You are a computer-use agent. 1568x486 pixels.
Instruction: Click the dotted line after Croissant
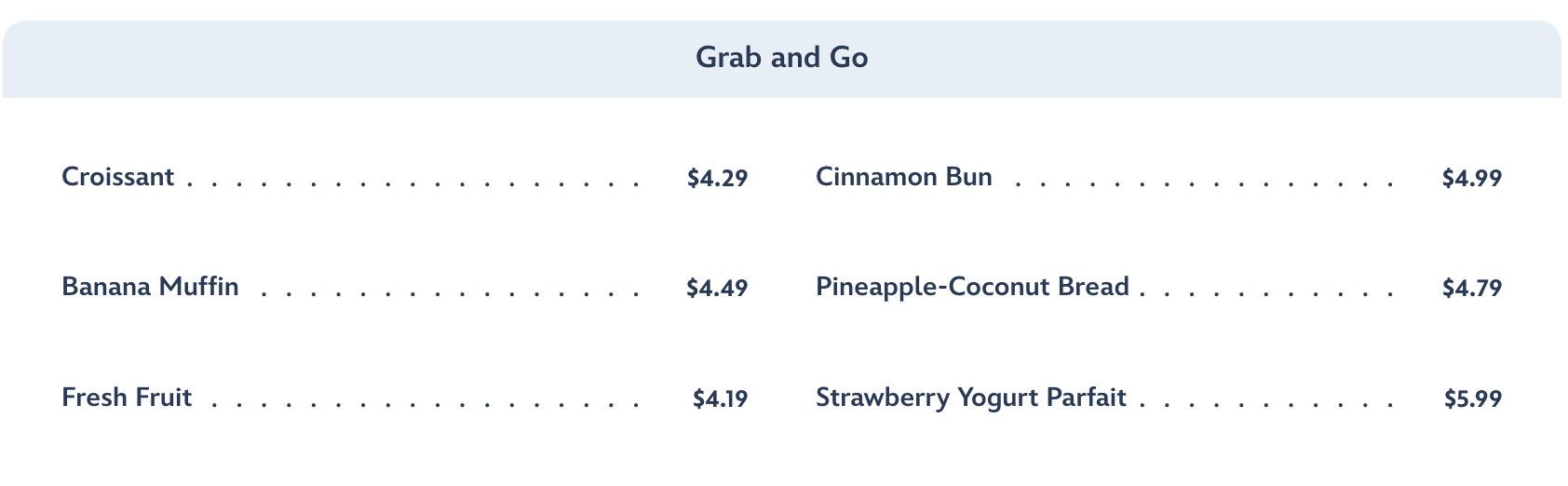414,184
